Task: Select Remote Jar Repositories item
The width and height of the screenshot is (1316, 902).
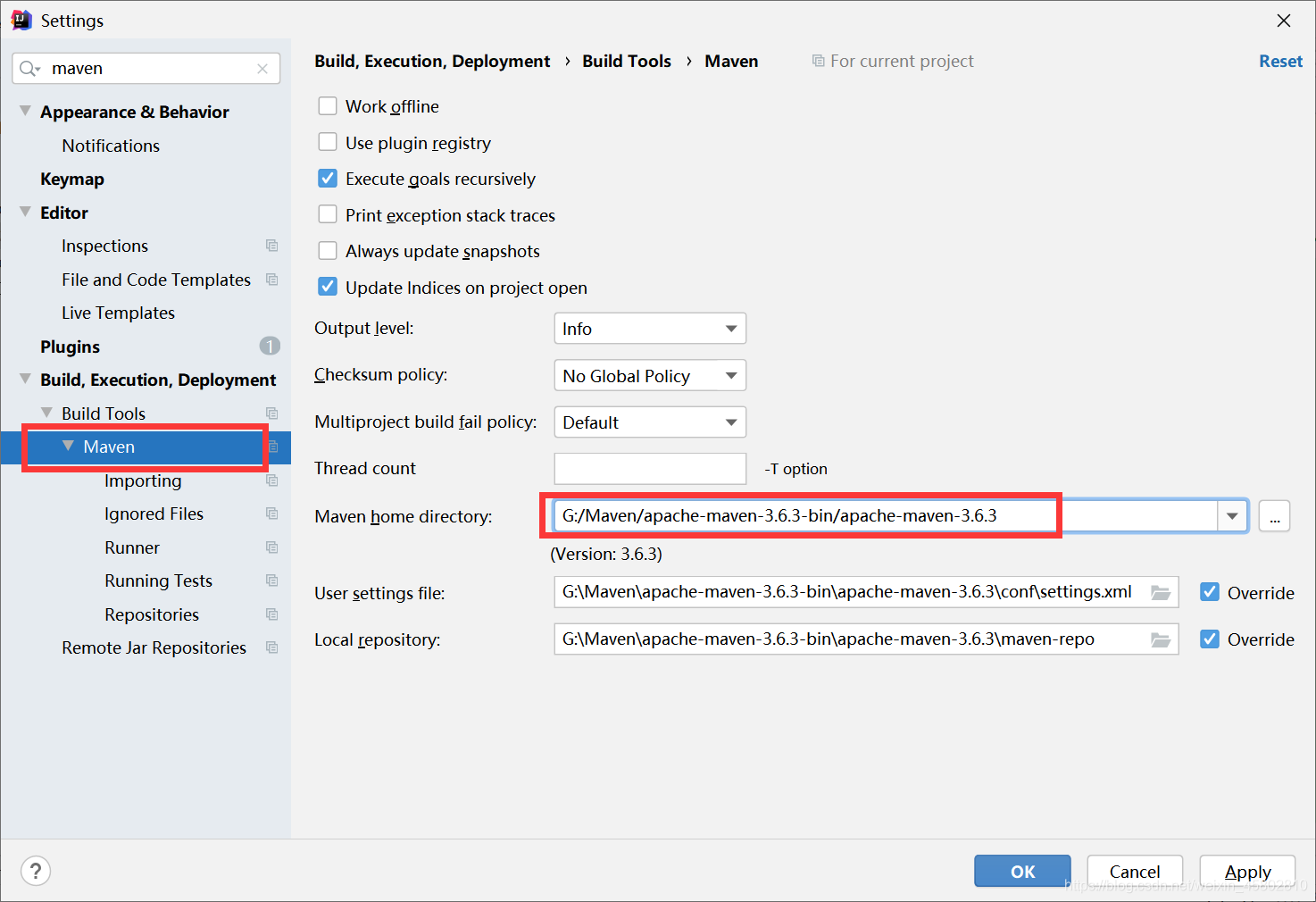Action: click(154, 647)
